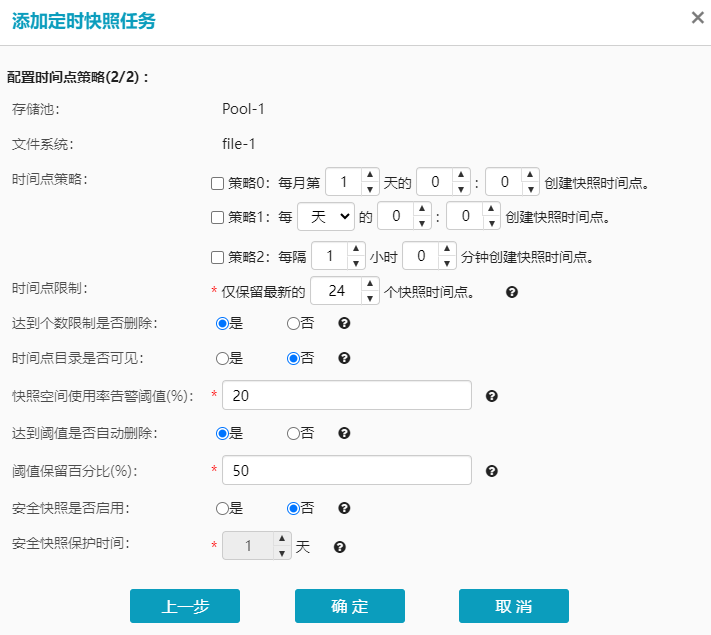
Task: Click the 取消 button
Action: (514, 607)
